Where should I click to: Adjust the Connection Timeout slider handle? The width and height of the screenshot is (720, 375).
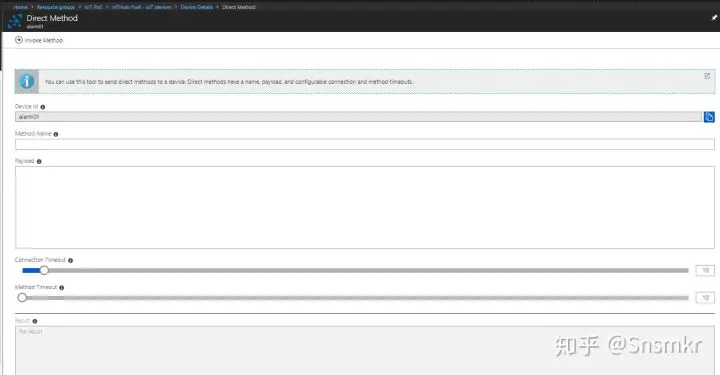pos(44,270)
